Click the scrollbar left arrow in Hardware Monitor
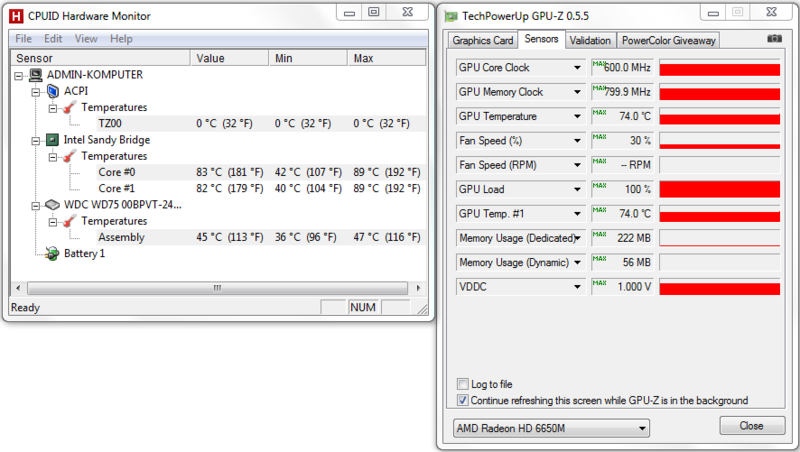 [x=18, y=288]
